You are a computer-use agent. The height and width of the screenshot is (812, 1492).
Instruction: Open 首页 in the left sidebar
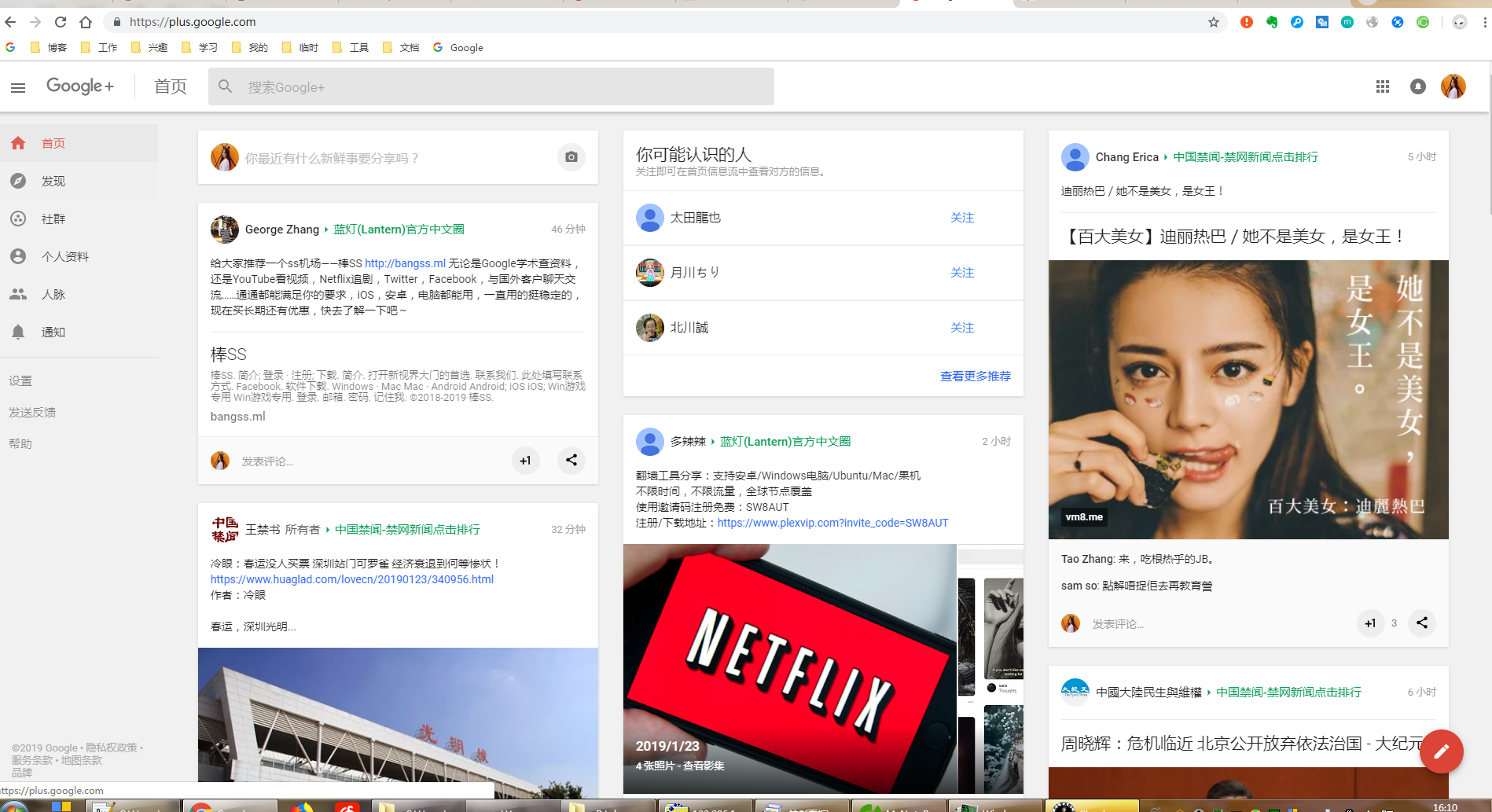coord(79,143)
